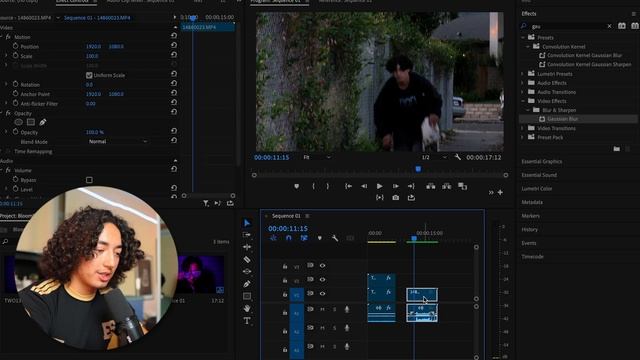Export frame with camera icon
Screen dimensions: 640x360
click(x=396, y=198)
